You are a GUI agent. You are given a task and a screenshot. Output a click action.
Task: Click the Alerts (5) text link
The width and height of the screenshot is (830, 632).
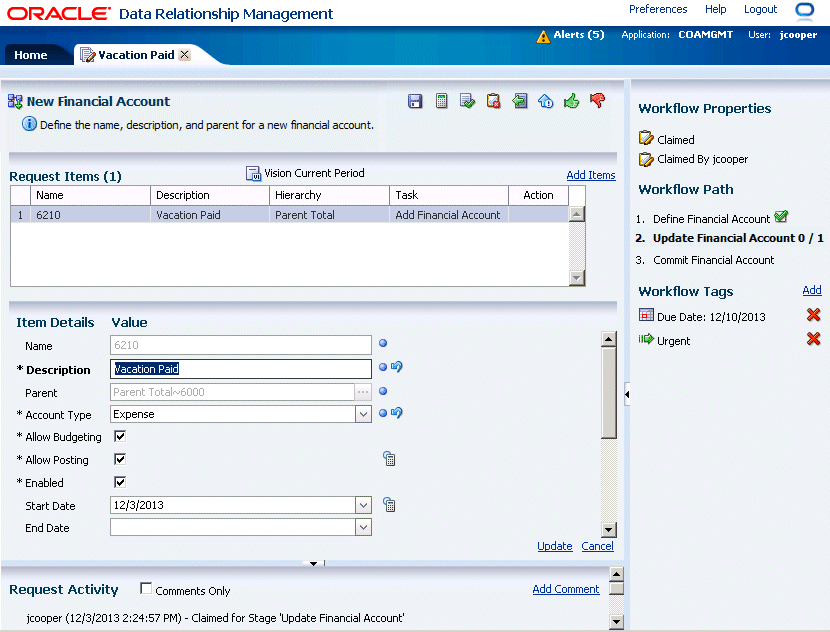click(x=579, y=34)
